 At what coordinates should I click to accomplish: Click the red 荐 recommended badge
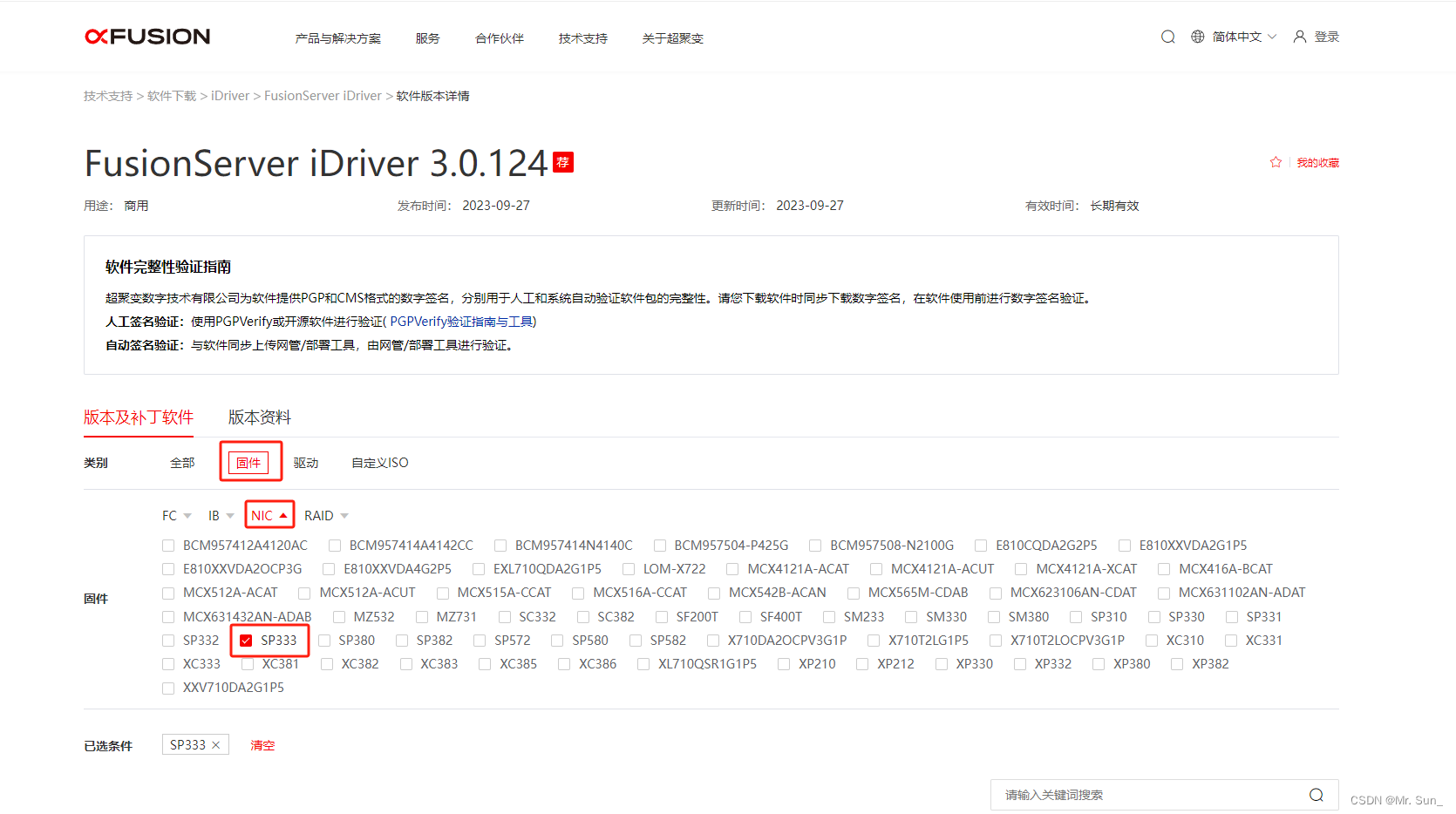[x=563, y=162]
